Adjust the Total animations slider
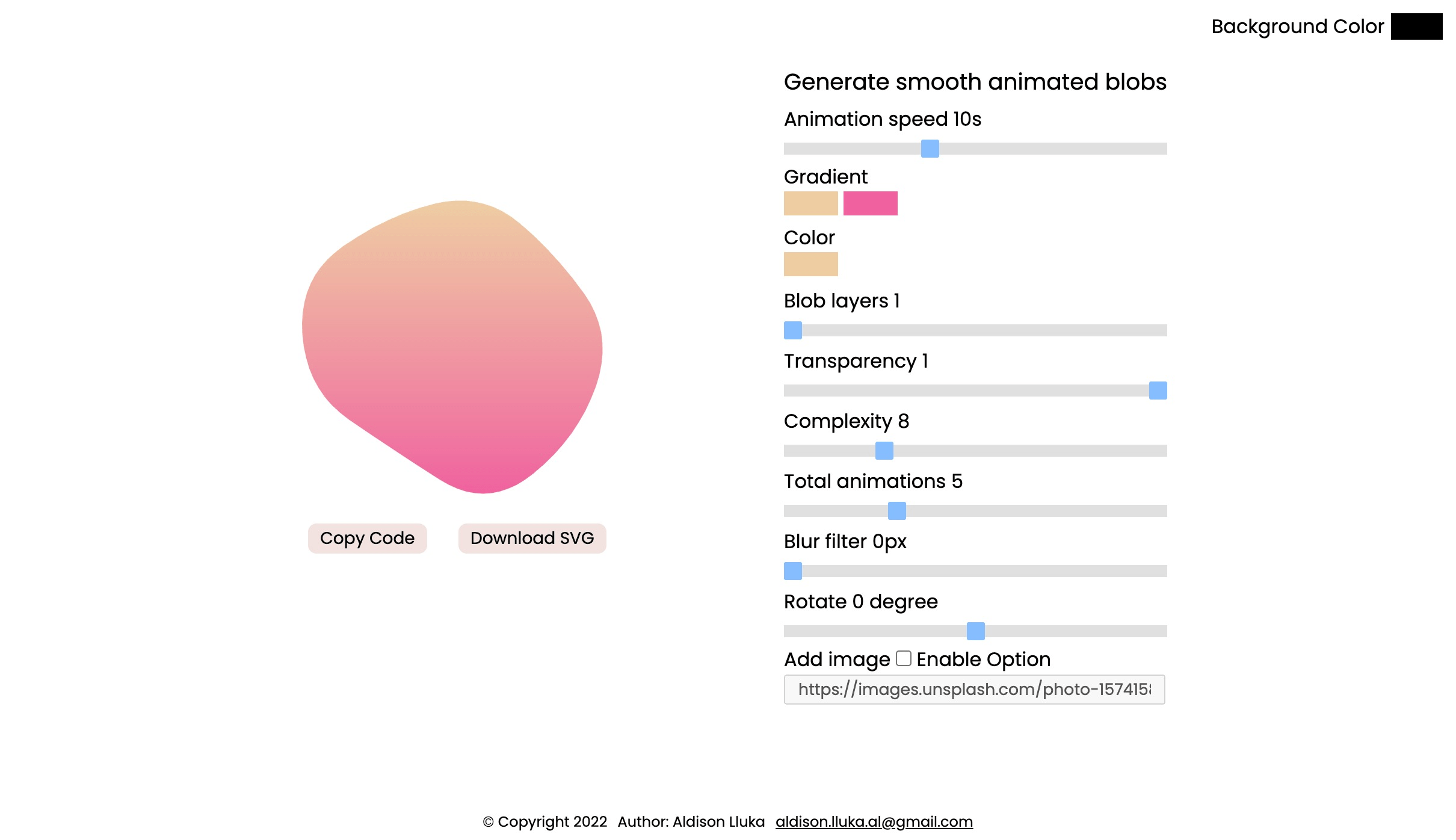The height and width of the screenshot is (840, 1456). 897,510
